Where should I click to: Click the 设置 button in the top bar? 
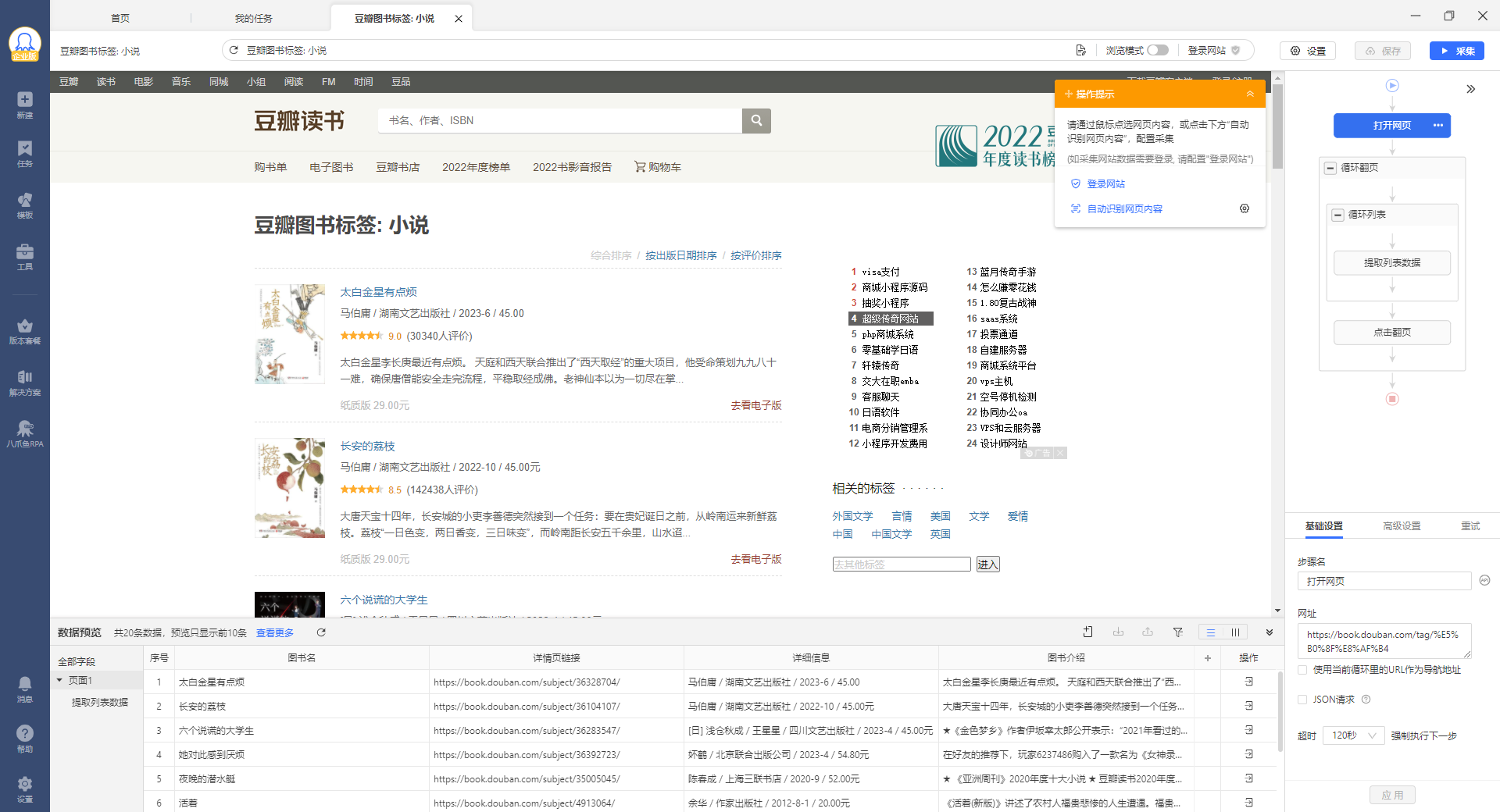coord(1308,51)
